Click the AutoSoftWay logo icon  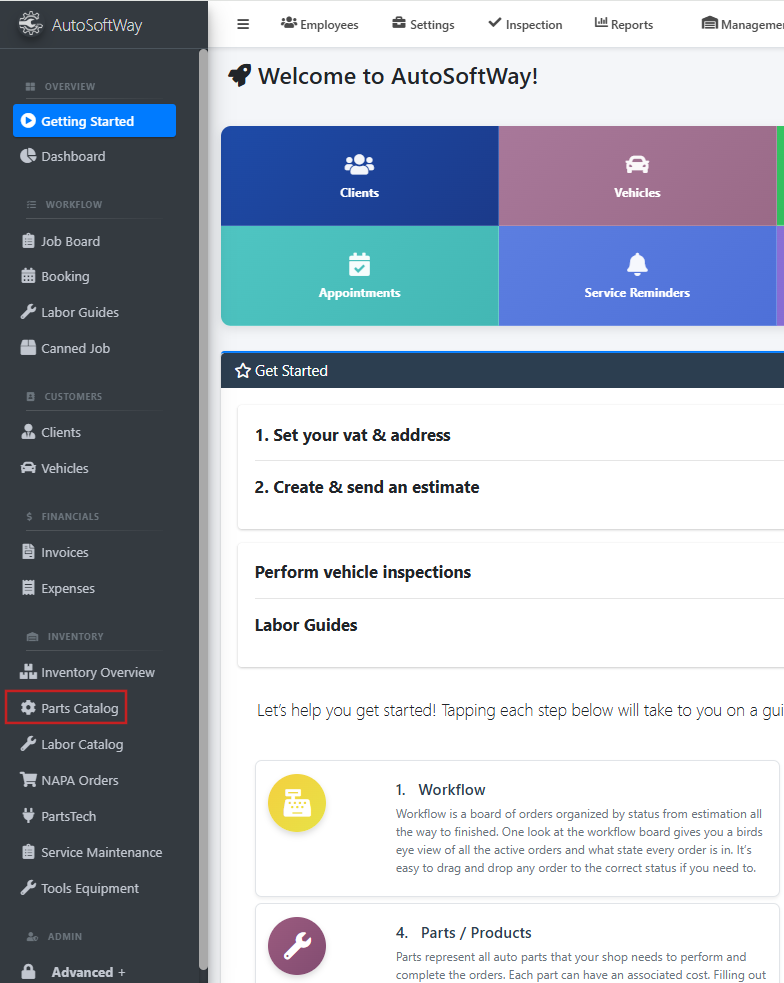(30, 24)
